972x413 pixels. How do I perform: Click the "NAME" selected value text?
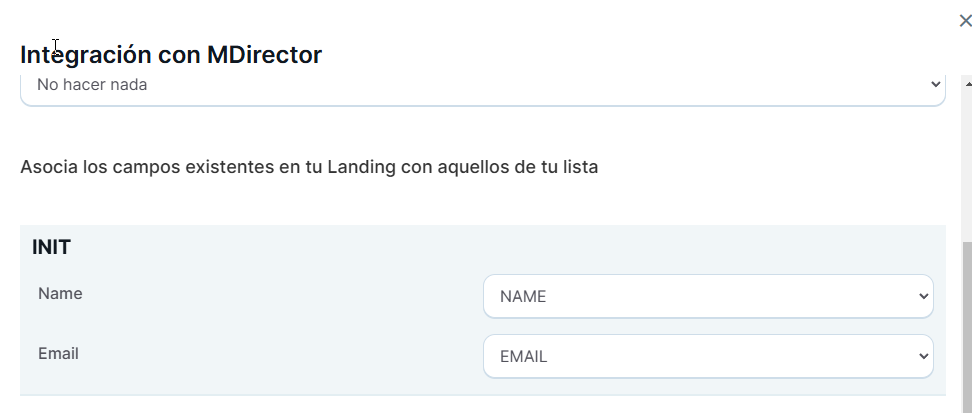pos(523,296)
